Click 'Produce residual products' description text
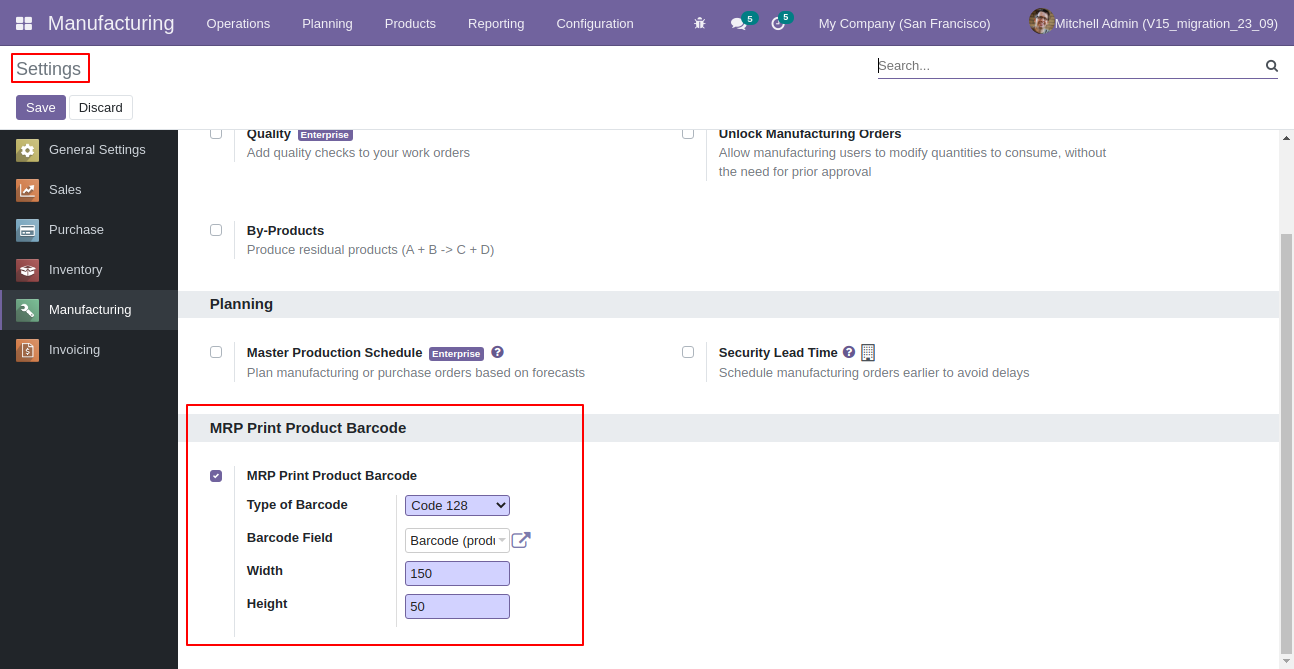This screenshot has width=1294, height=669. [370, 250]
